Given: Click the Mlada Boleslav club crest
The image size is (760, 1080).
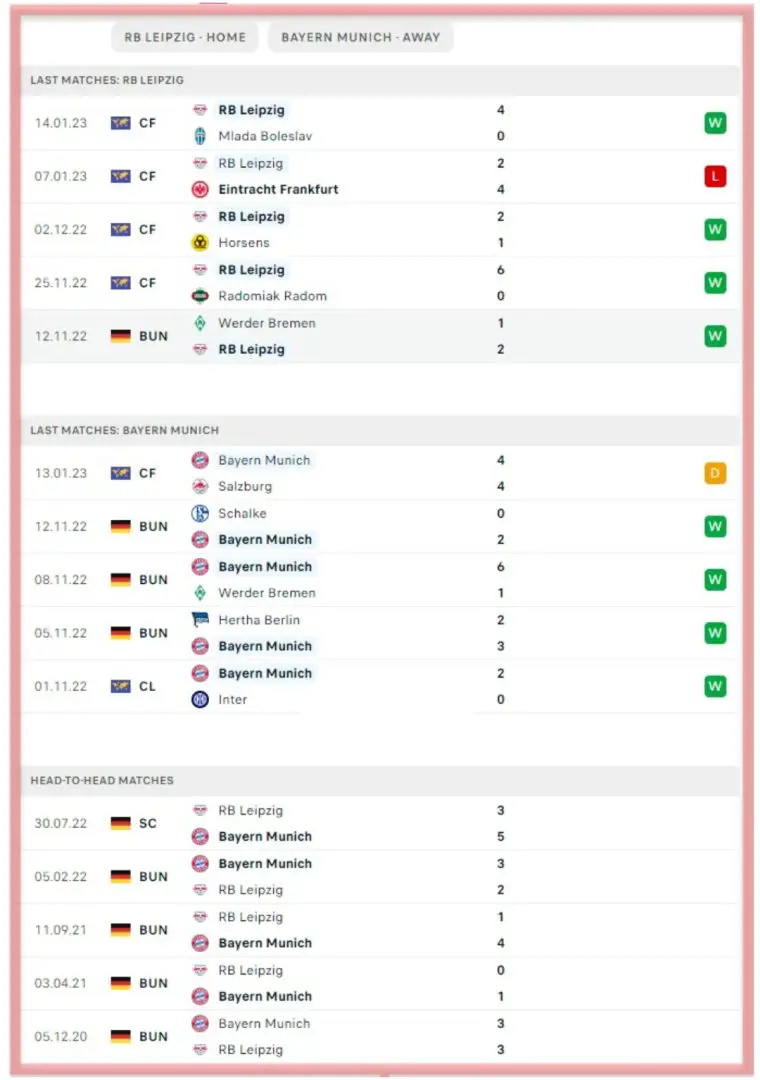Looking at the screenshot, I should (x=200, y=136).
